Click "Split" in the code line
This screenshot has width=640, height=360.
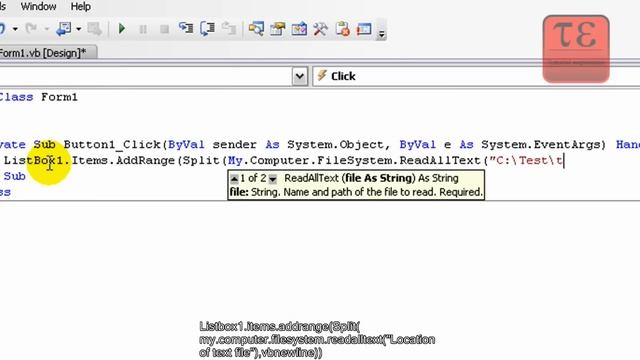[201, 160]
